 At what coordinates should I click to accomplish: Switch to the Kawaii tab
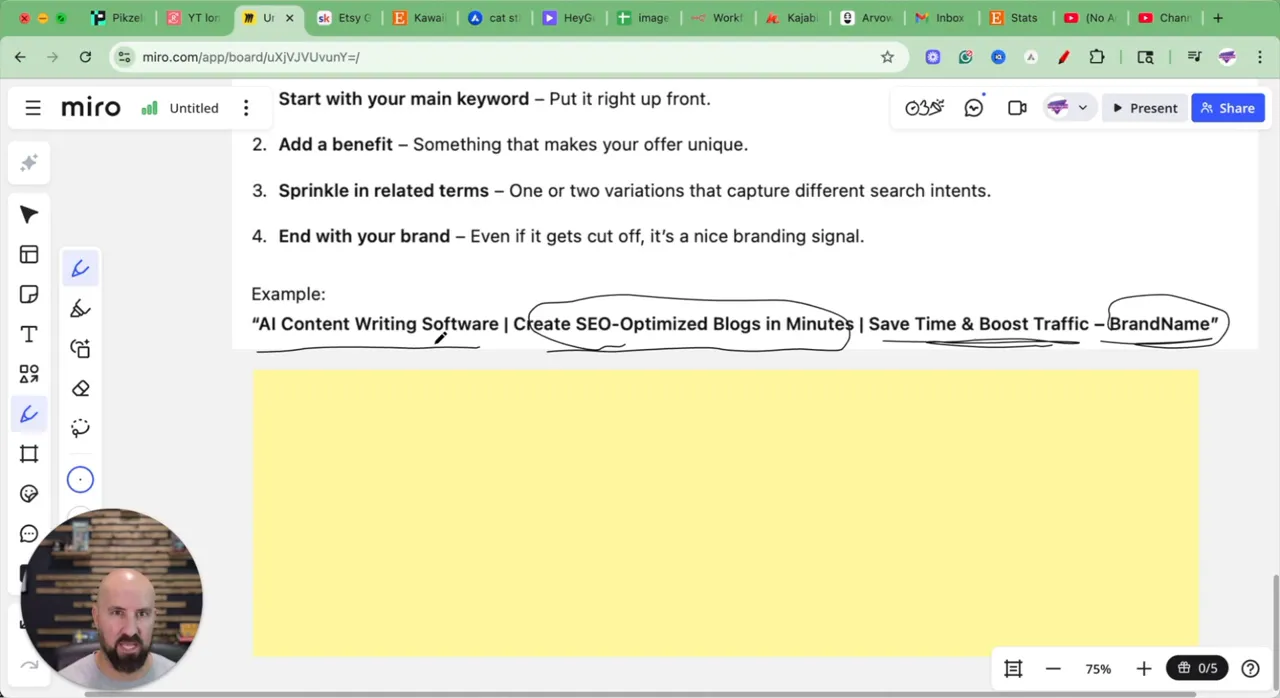click(x=420, y=18)
